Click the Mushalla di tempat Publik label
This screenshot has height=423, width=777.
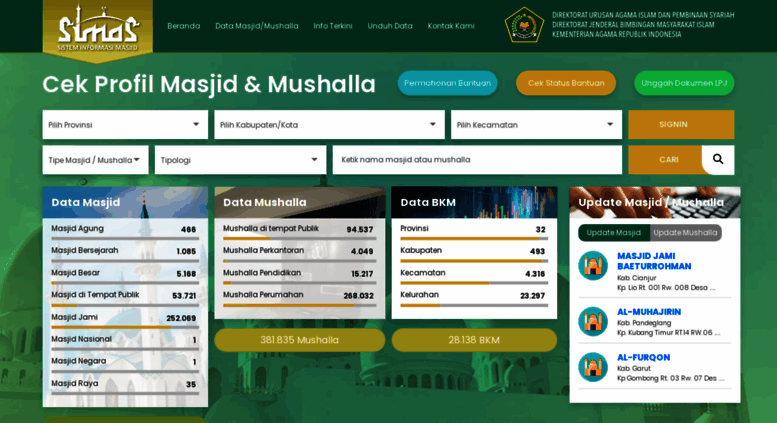271,228
